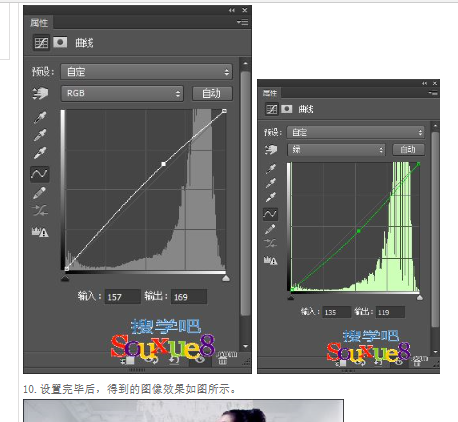Image resolution: width=458 pixels, height=422 pixels.
Task: Click the black input slider under green curve
Action: (x=291, y=297)
